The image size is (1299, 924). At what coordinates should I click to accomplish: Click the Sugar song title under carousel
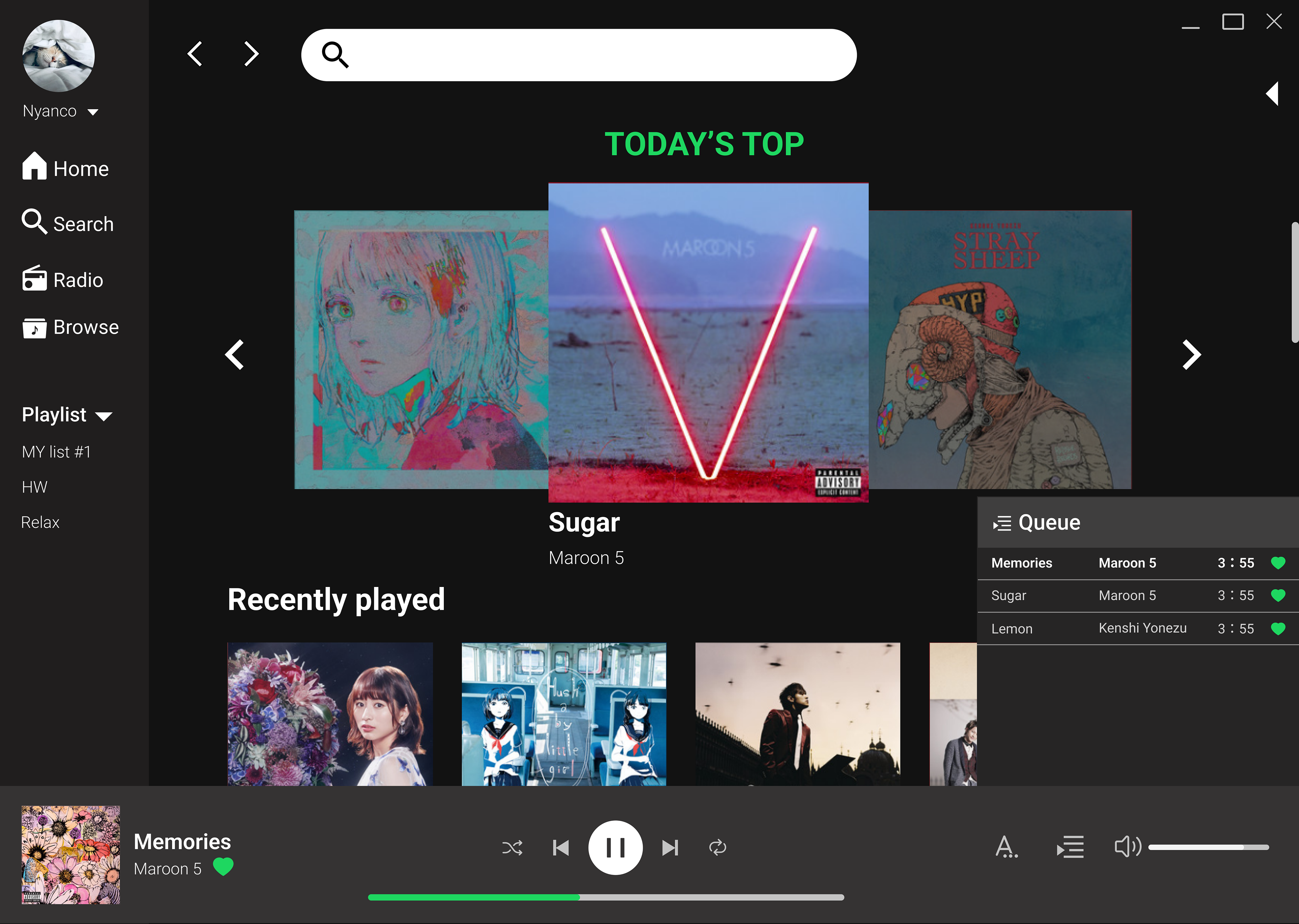point(584,523)
